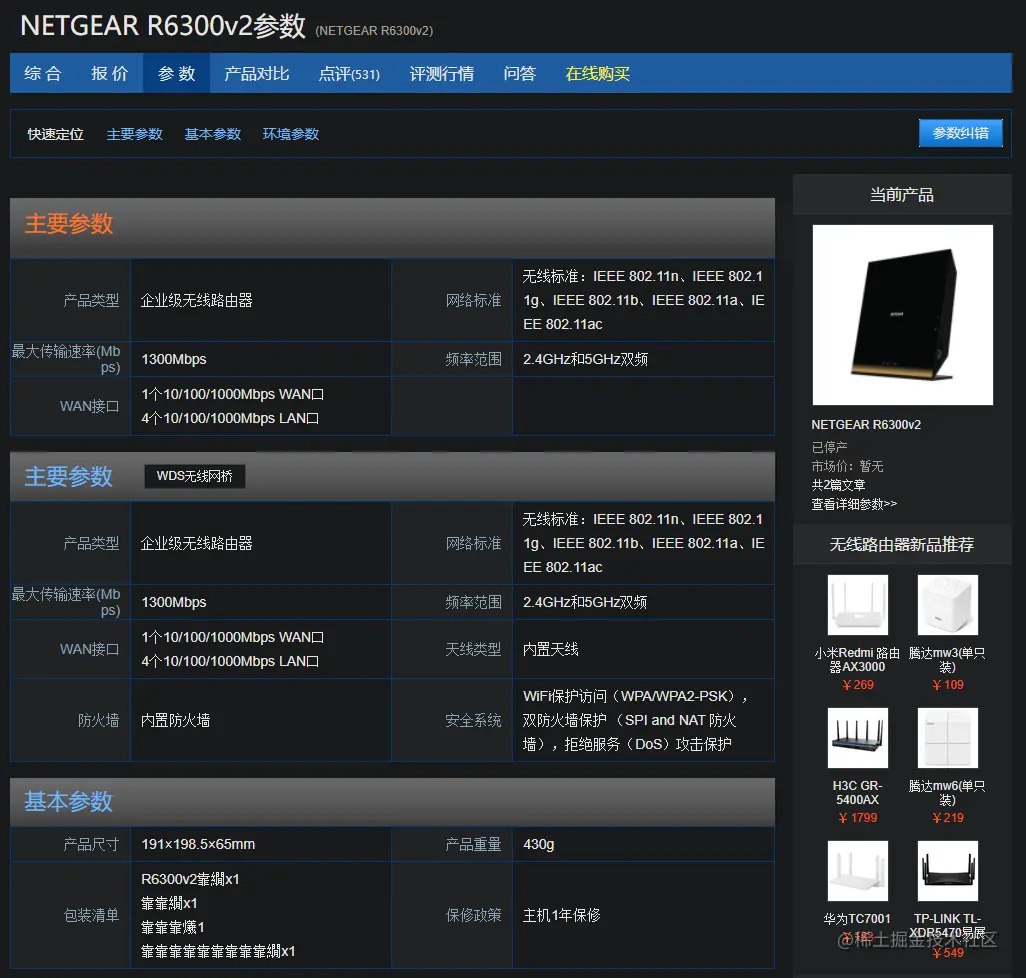Jump to 基本参数 via quick navigation
This screenshot has height=978, width=1026.
[x=212, y=133]
